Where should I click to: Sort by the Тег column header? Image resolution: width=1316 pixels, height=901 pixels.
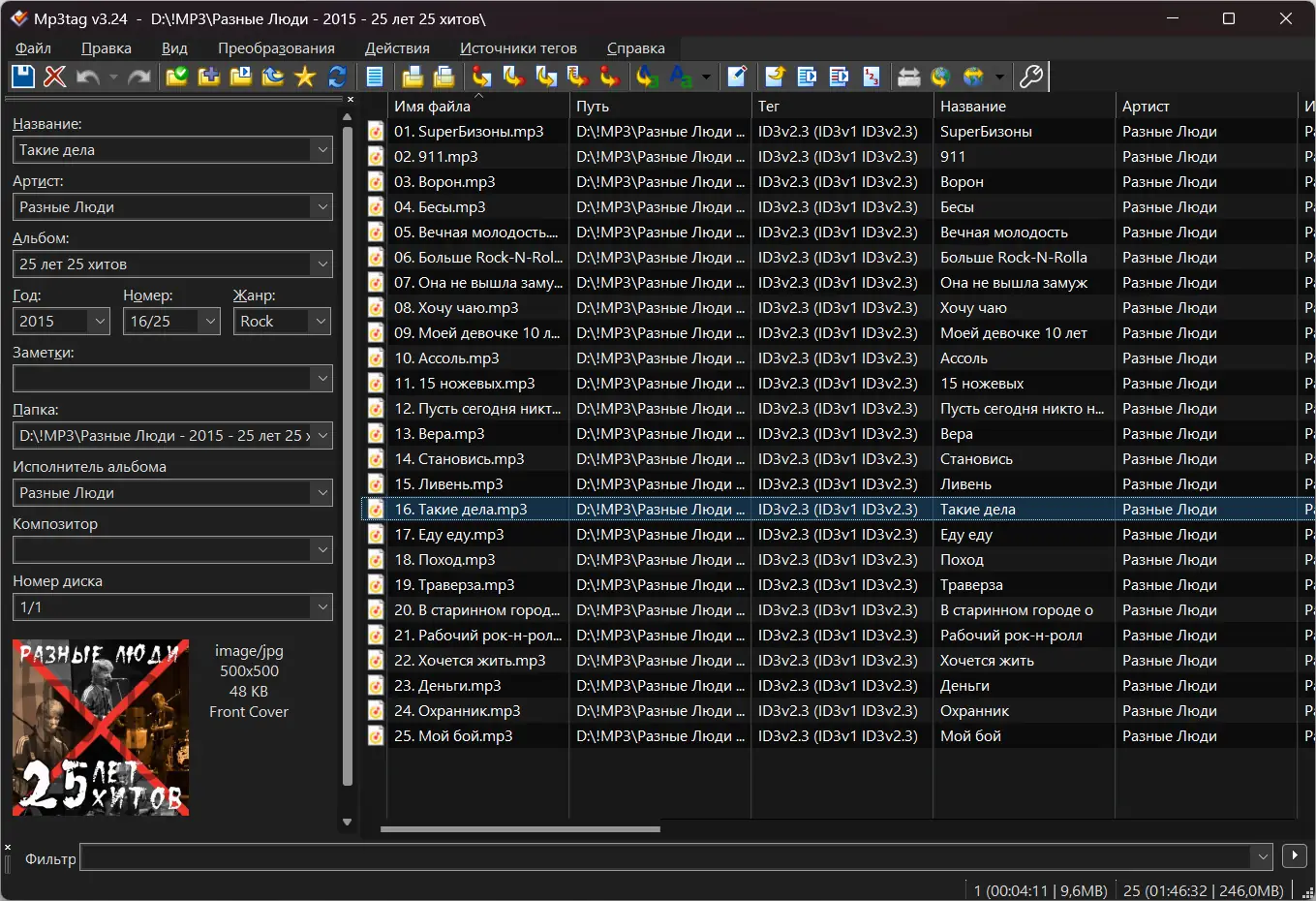[842, 107]
